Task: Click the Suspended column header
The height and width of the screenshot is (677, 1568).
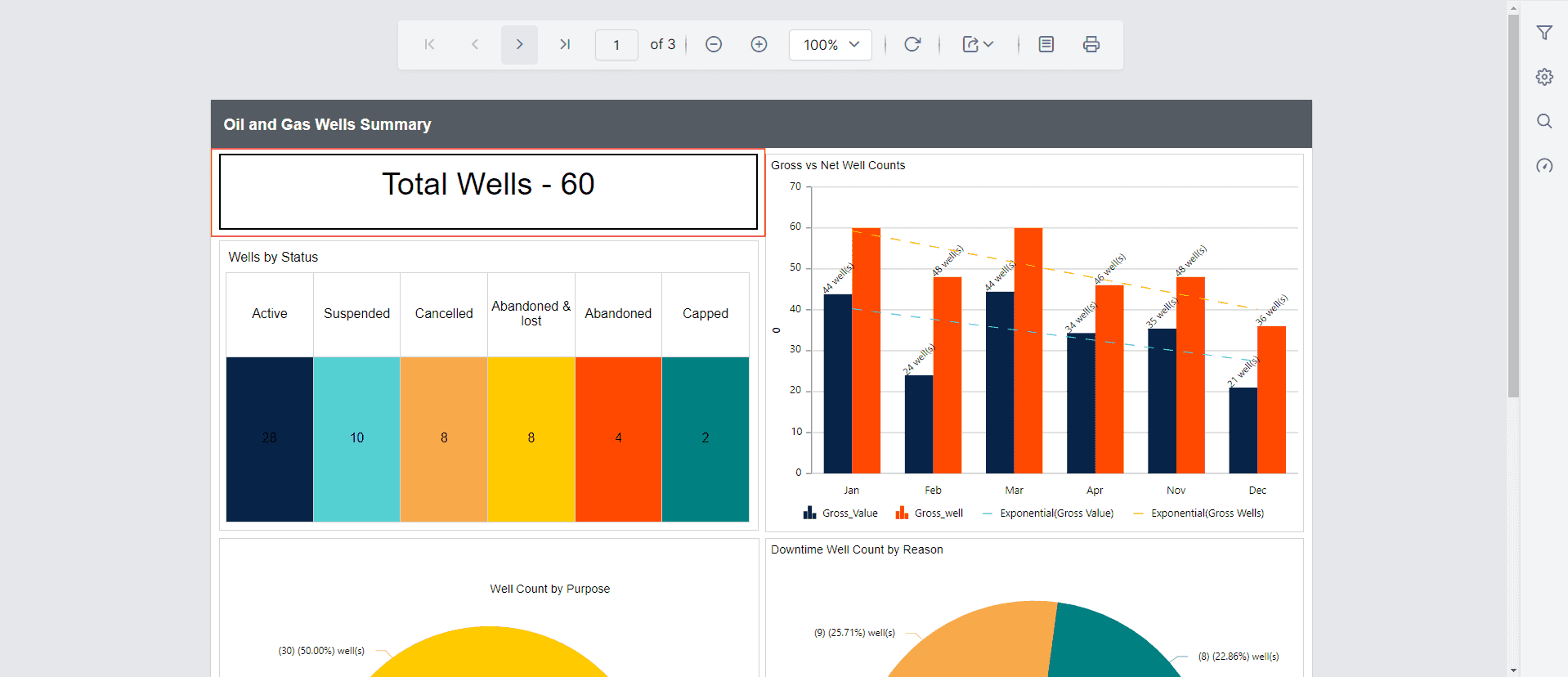Action: point(356,314)
